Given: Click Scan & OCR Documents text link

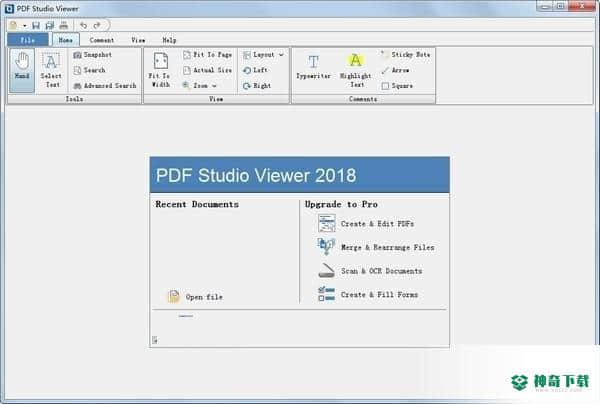Looking at the screenshot, I should pyautogui.click(x=382, y=271).
